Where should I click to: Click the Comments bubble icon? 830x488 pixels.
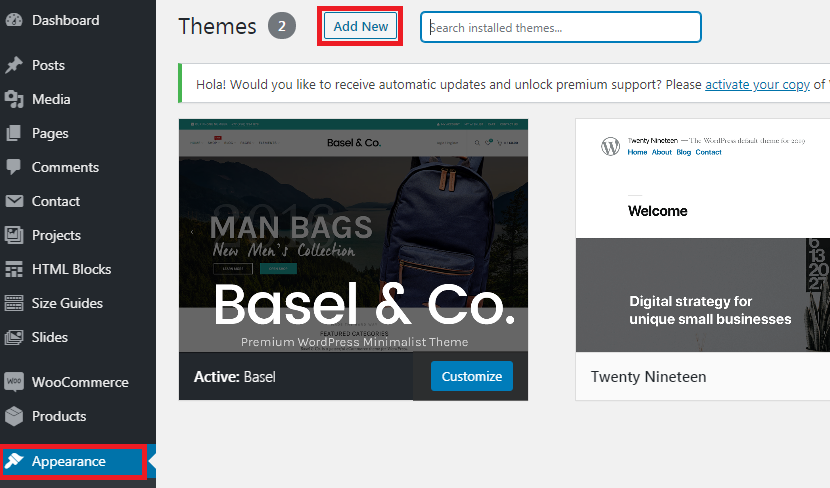[x=14, y=167]
